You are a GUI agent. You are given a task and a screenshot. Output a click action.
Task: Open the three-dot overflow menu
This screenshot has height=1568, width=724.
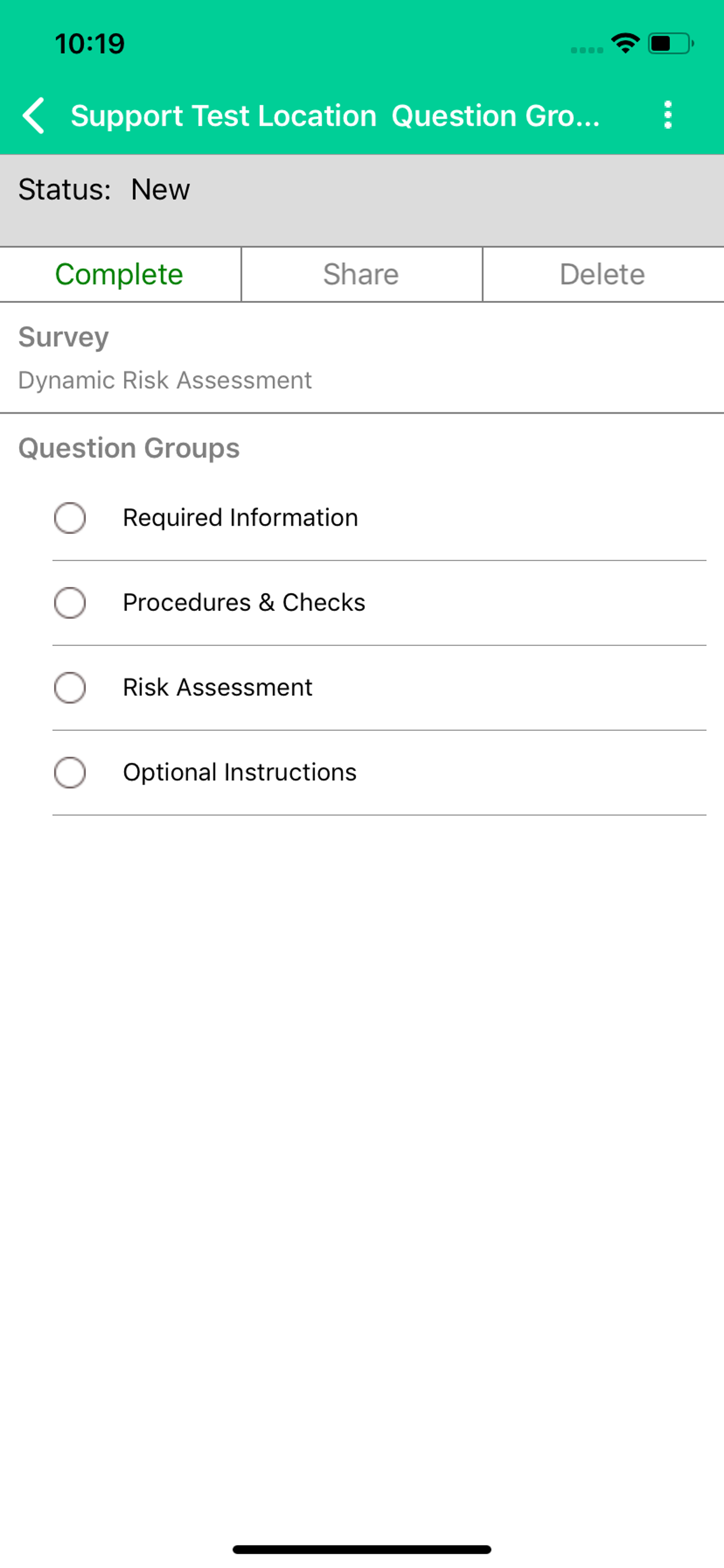coord(667,115)
